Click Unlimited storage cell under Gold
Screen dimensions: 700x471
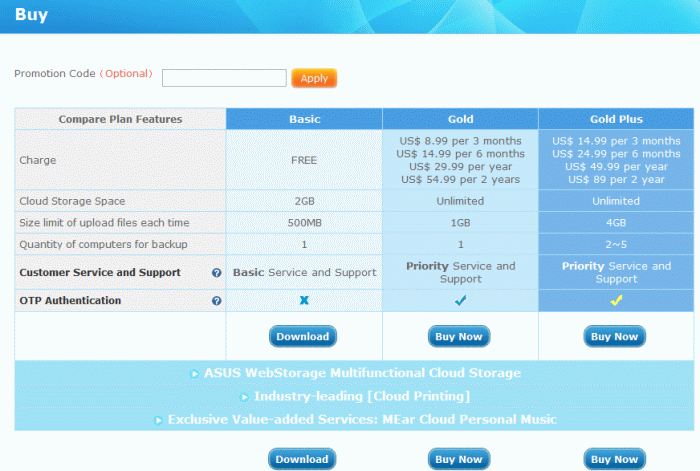[x=460, y=201]
